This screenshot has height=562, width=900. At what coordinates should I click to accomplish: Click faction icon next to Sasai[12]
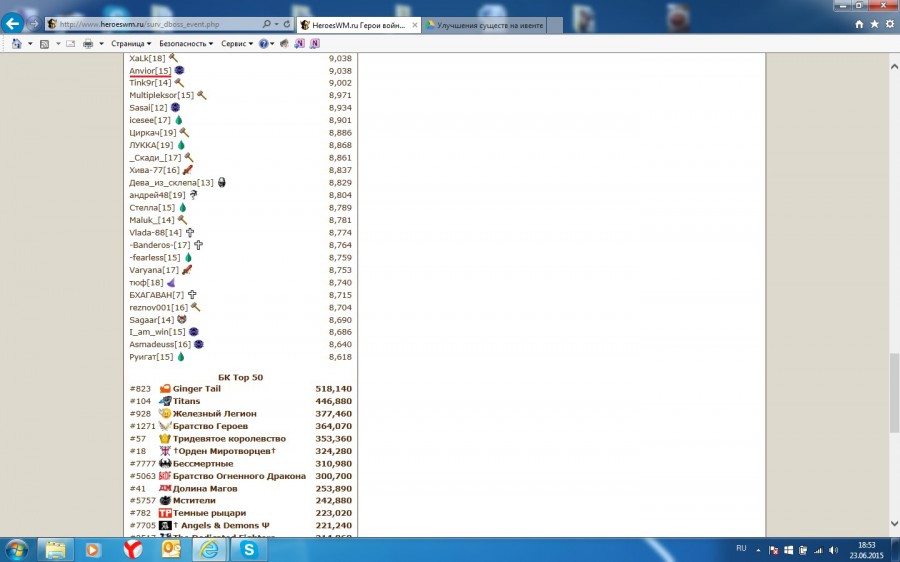(x=176, y=107)
